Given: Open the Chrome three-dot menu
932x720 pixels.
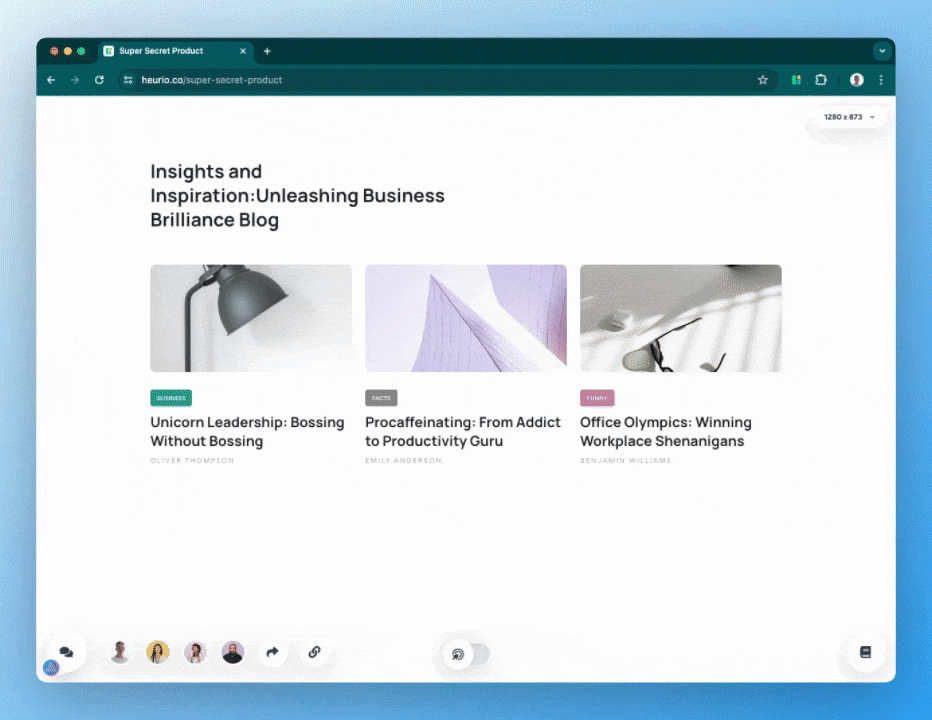Looking at the screenshot, I should [x=881, y=80].
